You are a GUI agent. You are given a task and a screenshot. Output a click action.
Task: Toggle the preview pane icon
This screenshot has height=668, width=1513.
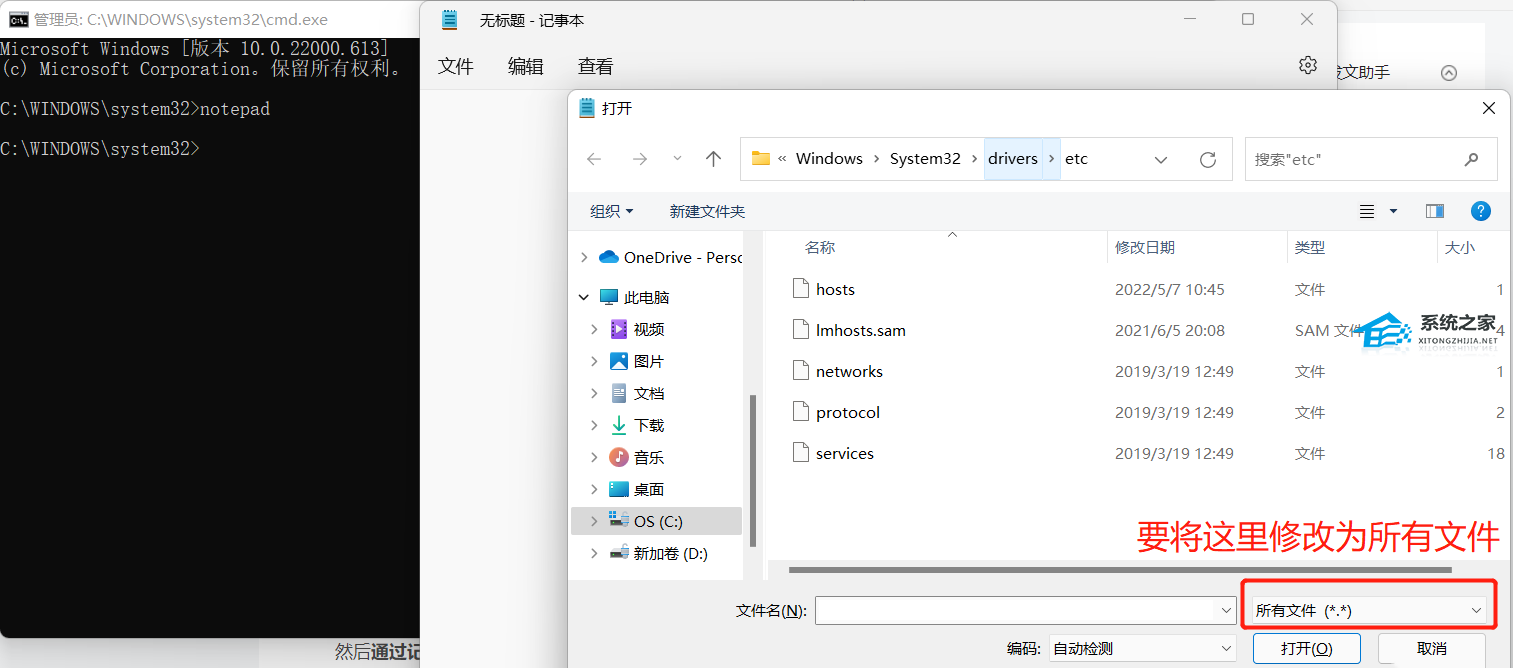1435,211
